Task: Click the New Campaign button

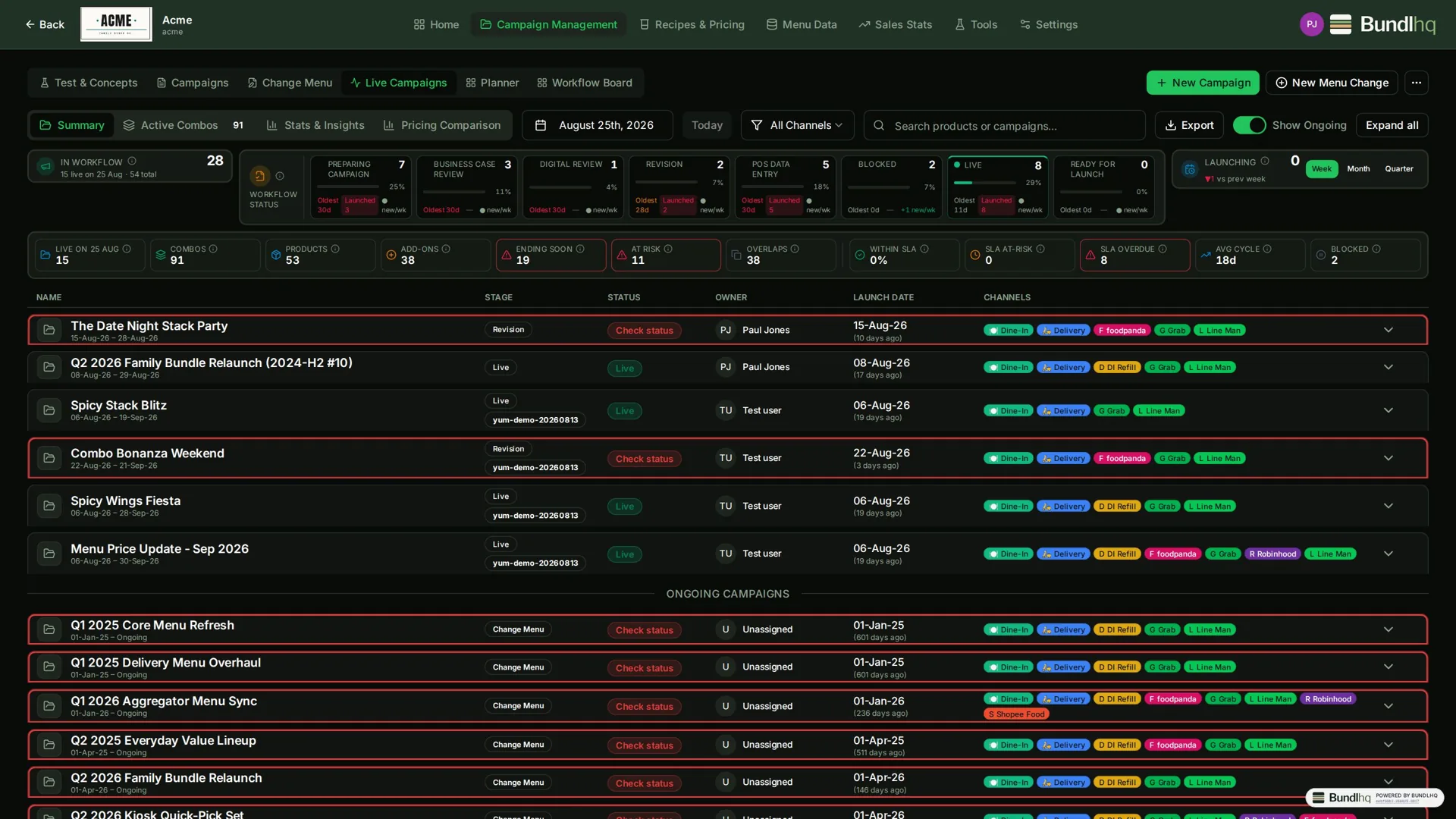Action: tap(1203, 83)
